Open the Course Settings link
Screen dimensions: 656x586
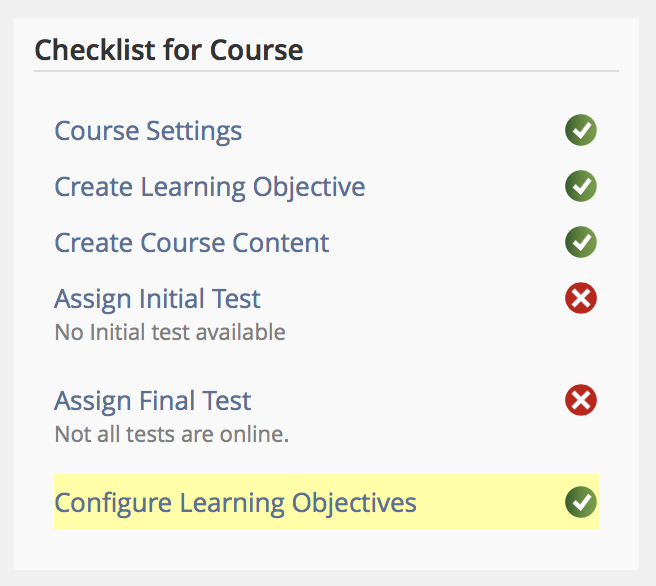[x=148, y=131]
